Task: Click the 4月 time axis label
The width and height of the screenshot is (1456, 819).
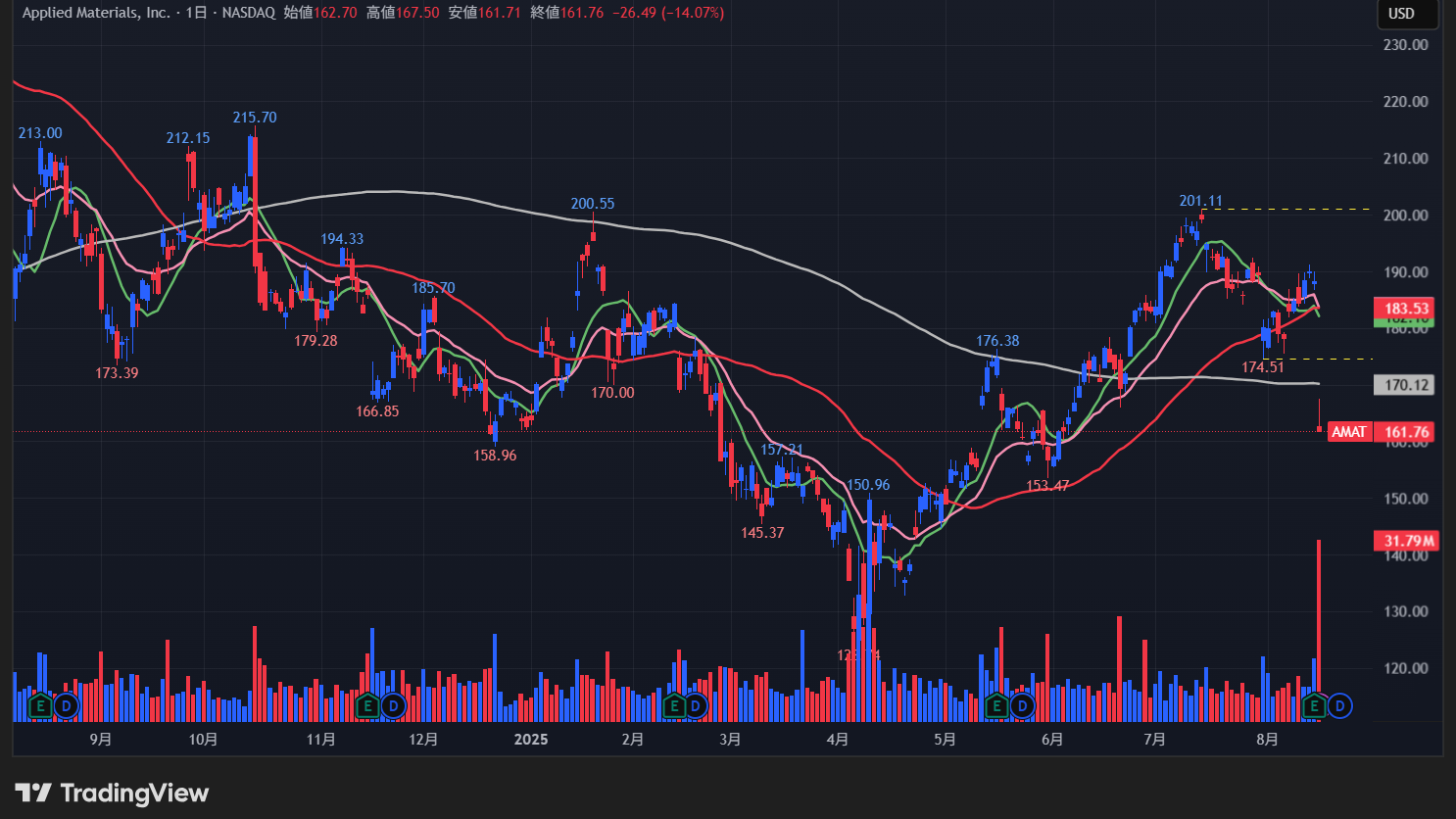Action: tap(838, 740)
